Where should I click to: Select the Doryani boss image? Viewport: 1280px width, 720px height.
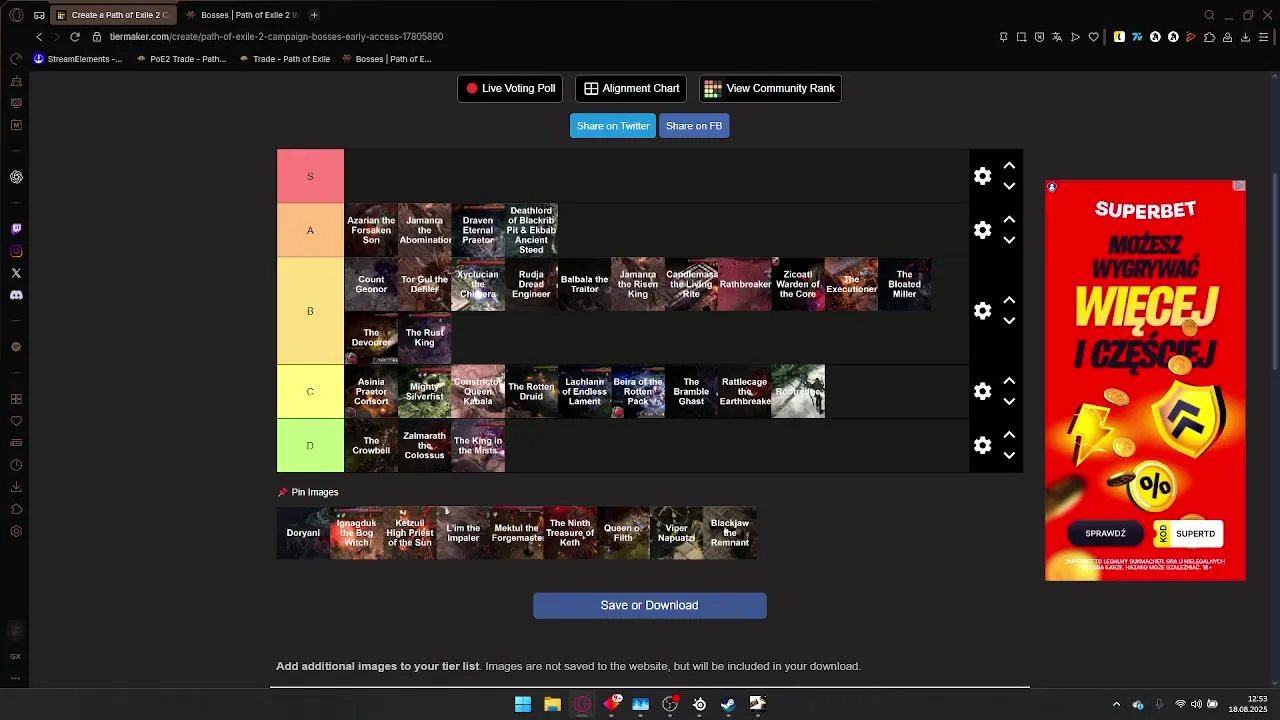[x=303, y=533]
